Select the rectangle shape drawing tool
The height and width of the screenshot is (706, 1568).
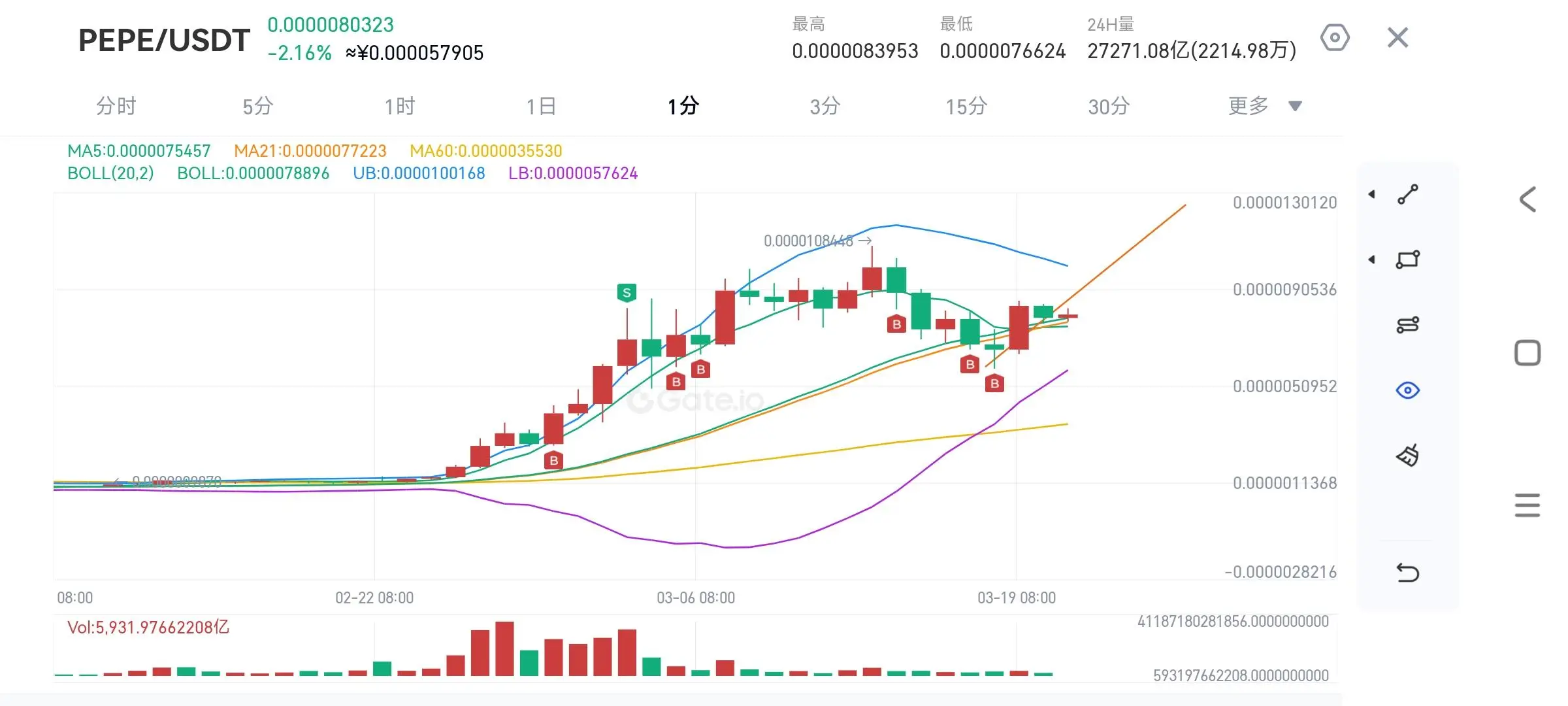[1407, 260]
